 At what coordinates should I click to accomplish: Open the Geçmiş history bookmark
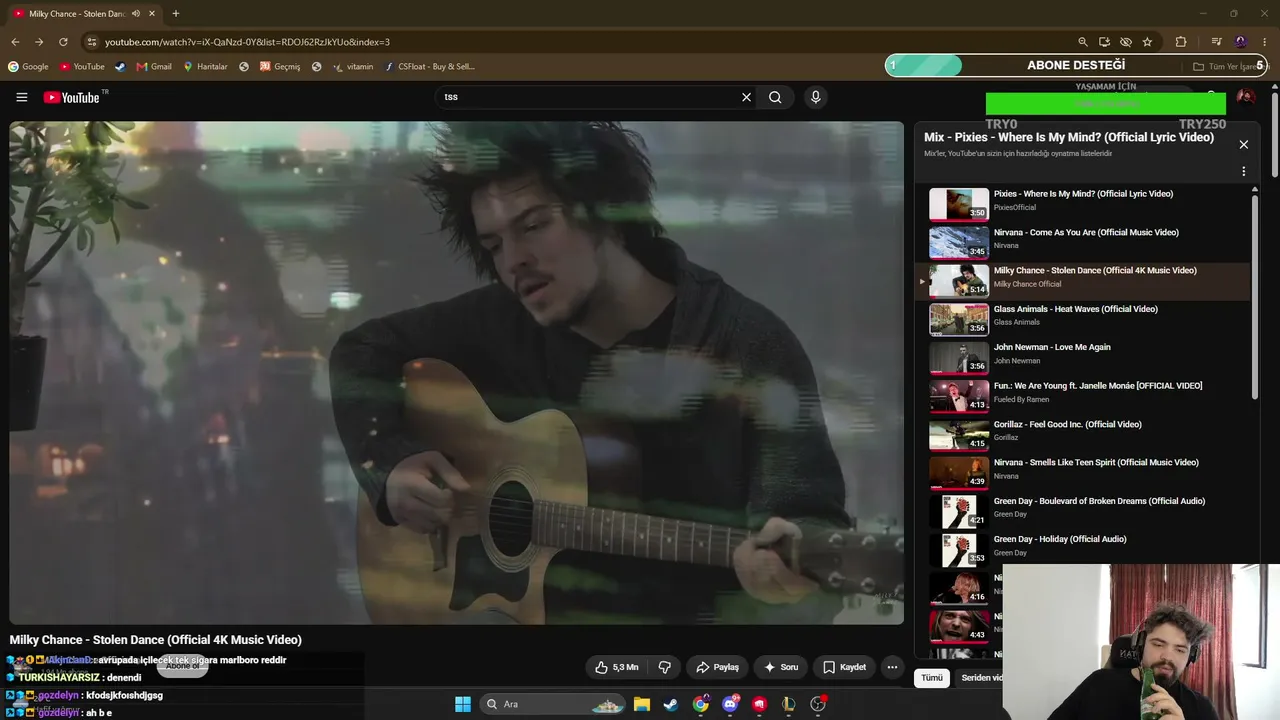280,67
